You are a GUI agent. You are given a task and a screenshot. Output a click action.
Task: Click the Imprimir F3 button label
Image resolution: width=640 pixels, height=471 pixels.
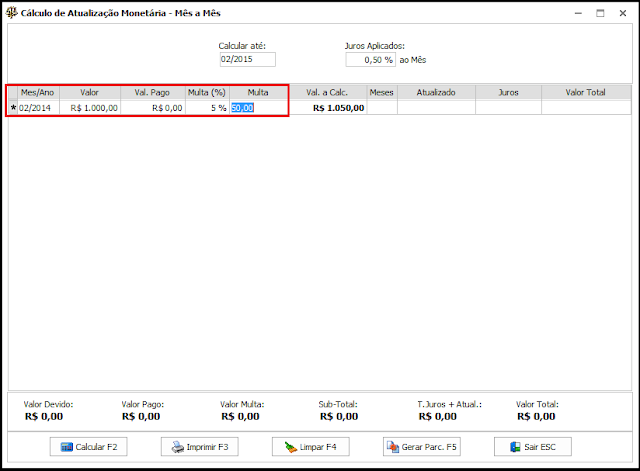[x=207, y=447]
